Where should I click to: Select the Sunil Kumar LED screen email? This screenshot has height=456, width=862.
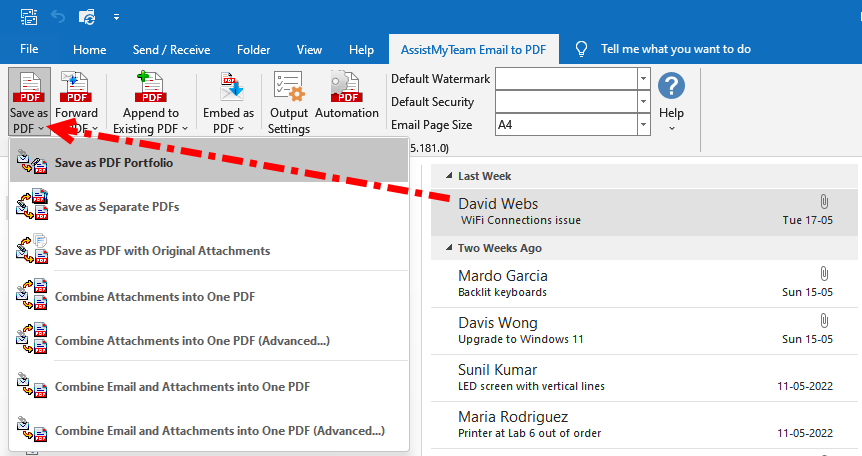tap(644, 378)
